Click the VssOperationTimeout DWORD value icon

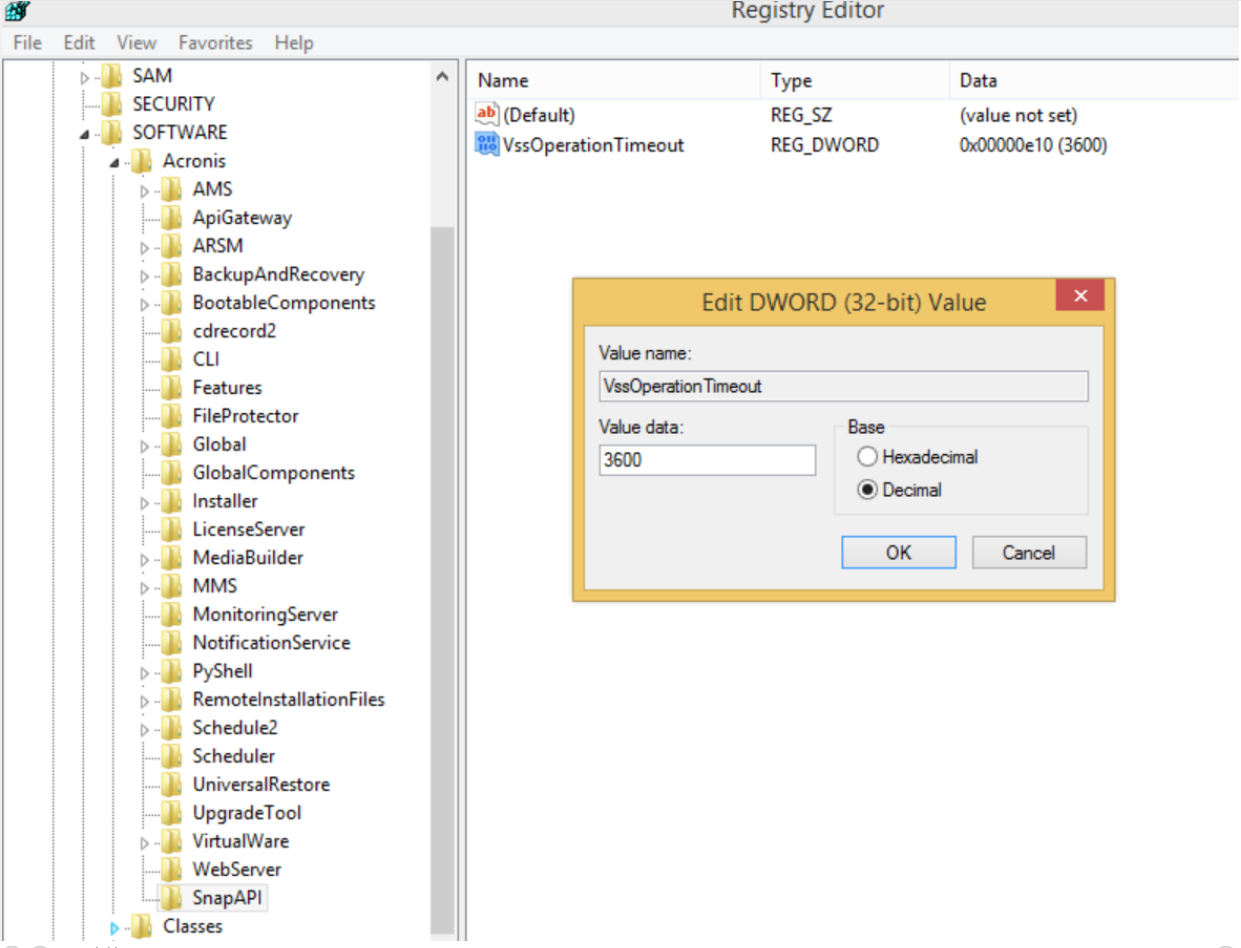click(x=487, y=144)
